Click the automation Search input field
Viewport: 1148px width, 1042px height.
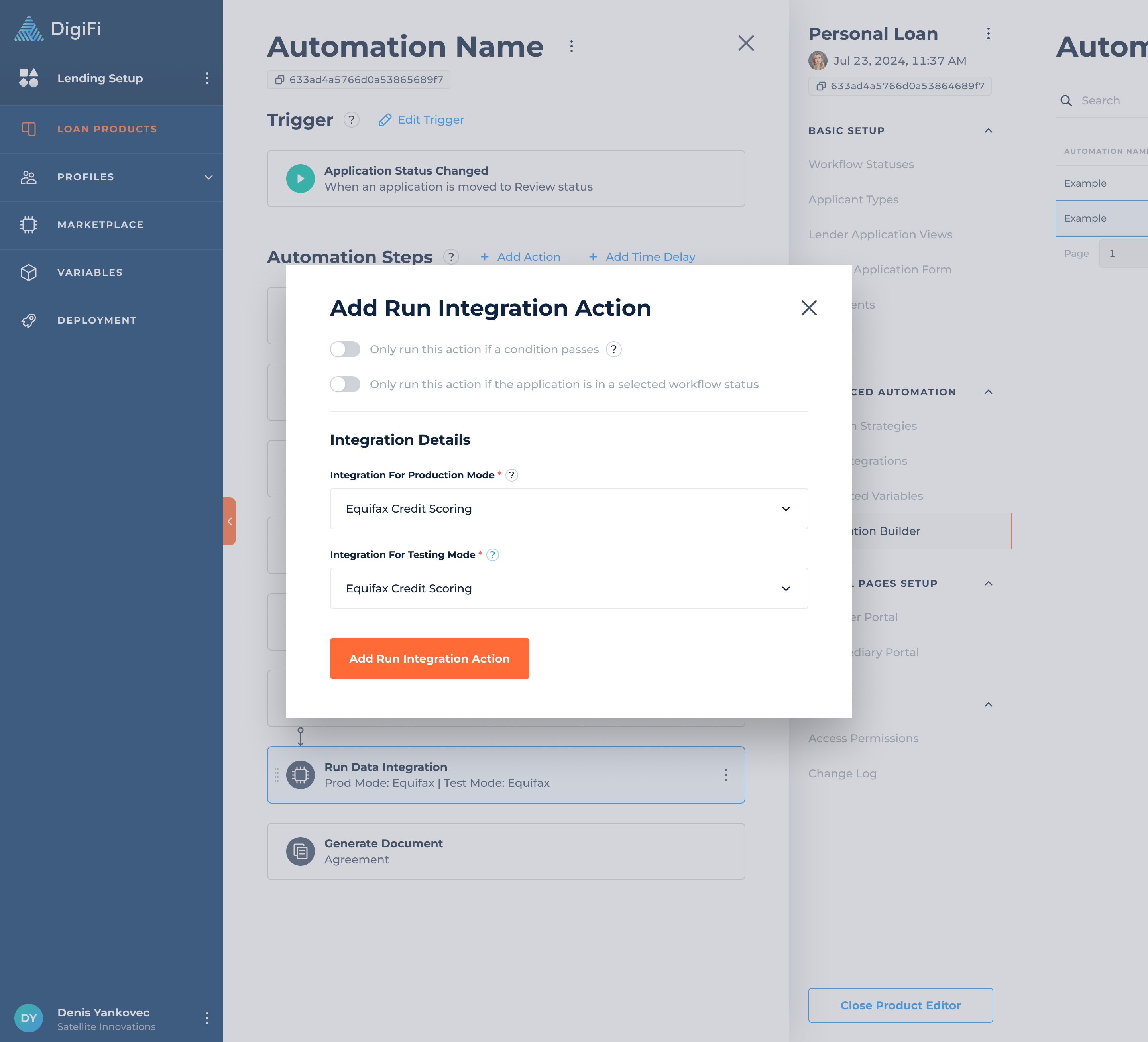[1111, 101]
